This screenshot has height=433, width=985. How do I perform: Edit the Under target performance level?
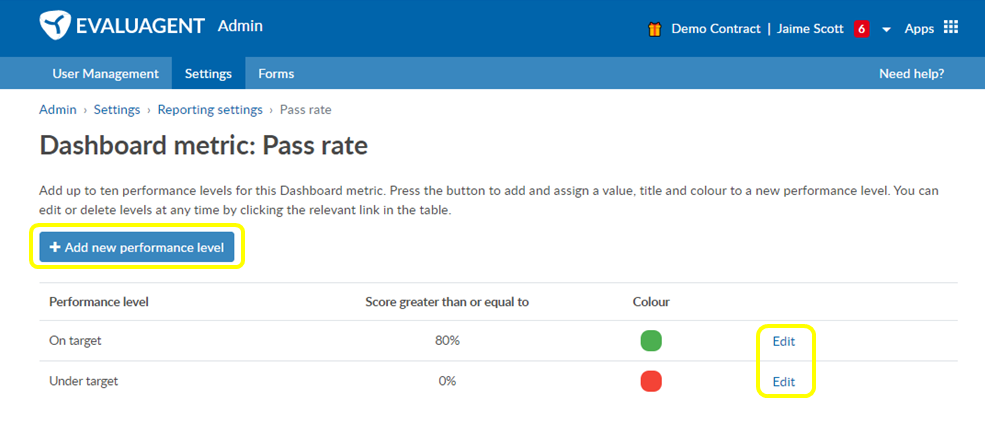784,381
